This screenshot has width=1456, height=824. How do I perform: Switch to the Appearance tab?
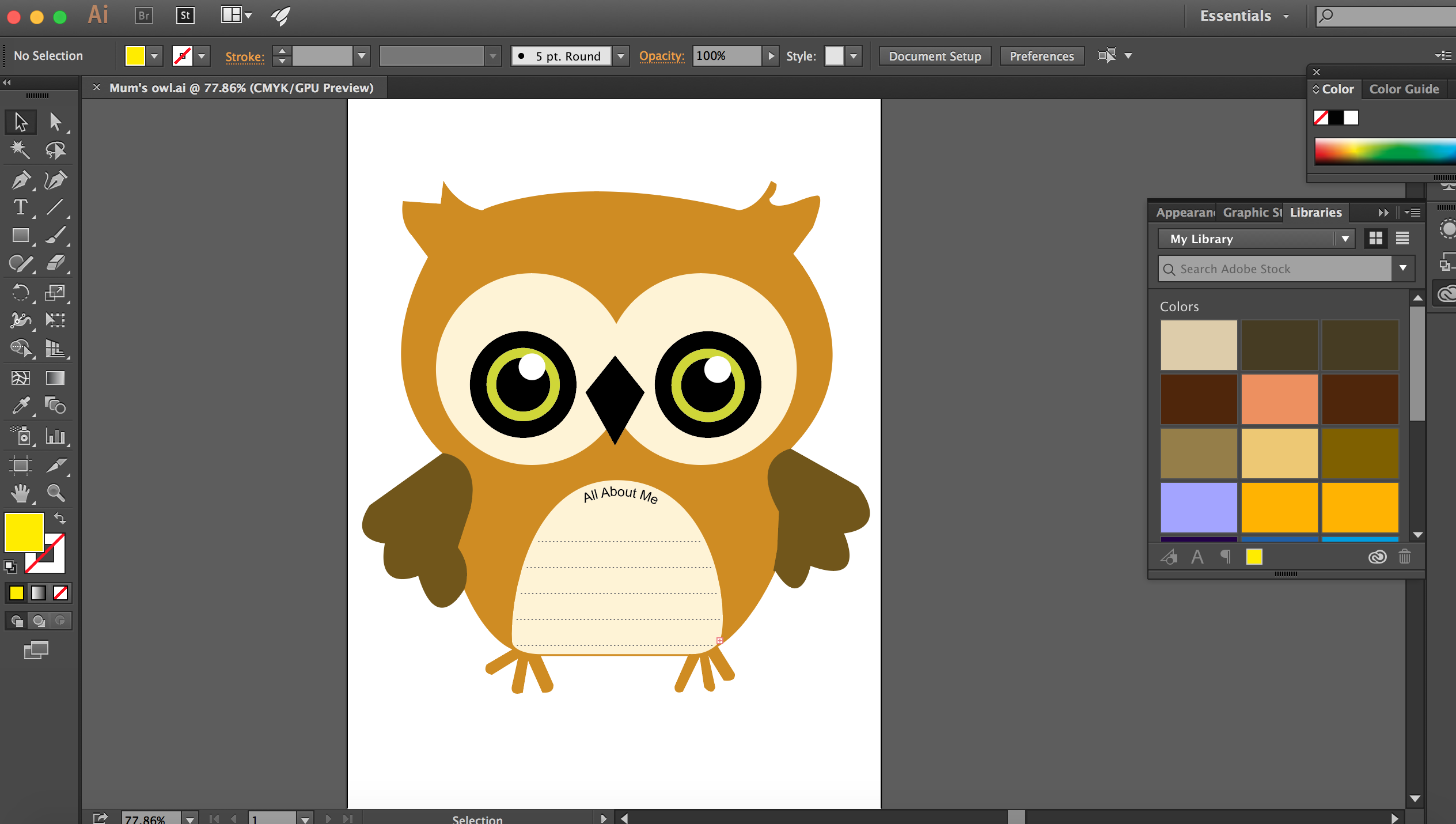coord(1184,213)
